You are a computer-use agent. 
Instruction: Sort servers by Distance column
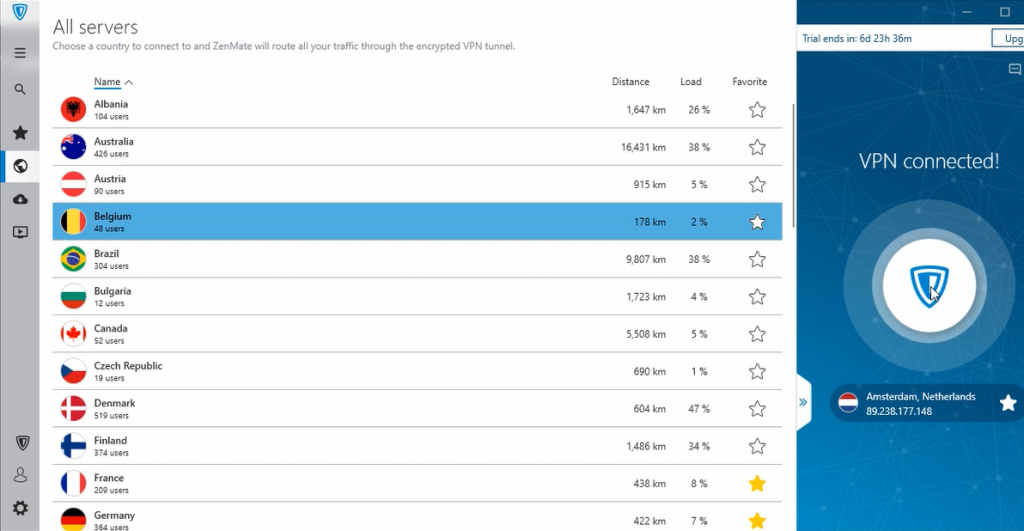click(630, 82)
